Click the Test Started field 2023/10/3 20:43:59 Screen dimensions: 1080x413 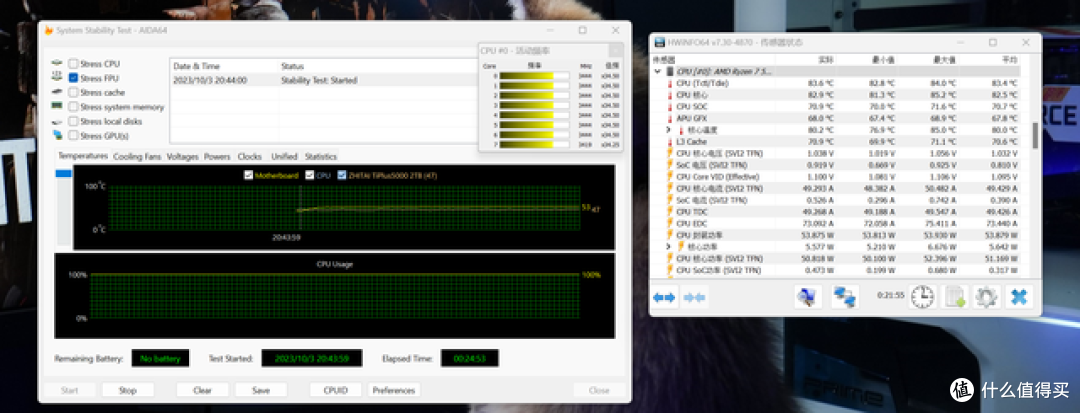click(x=311, y=359)
